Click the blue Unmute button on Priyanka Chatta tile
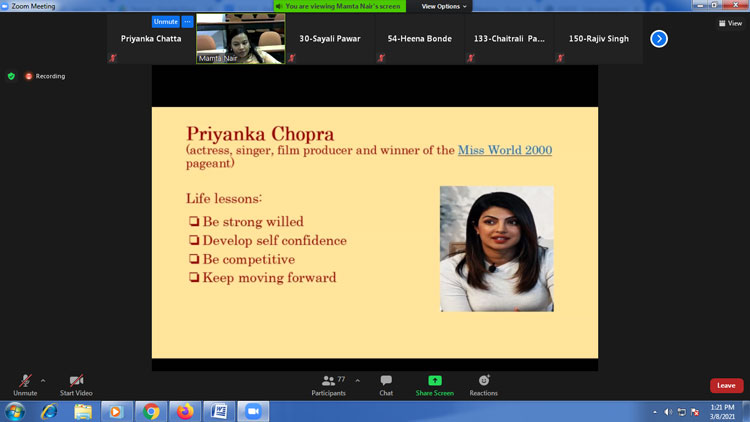The image size is (750, 422). 165,22
